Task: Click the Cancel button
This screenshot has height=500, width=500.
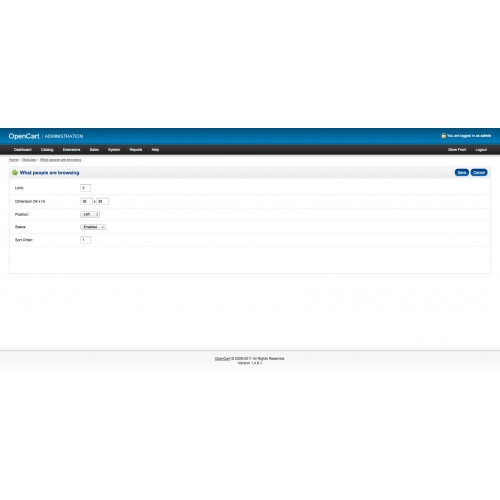Action: coord(479,172)
